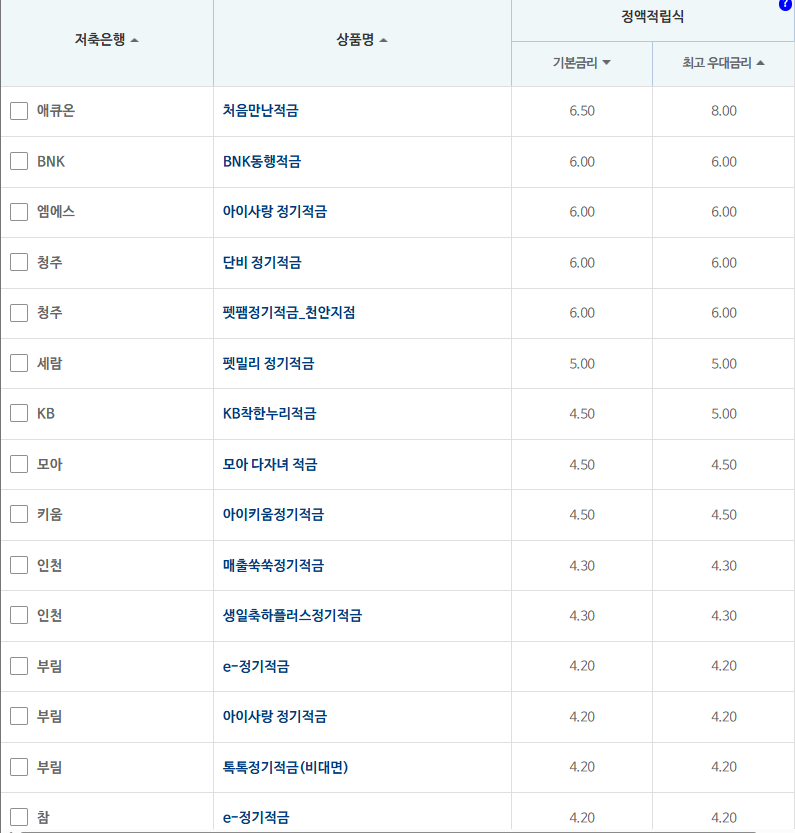Click the 저축은행 column header text
The width and height of the screenshot is (795, 833).
pos(100,39)
